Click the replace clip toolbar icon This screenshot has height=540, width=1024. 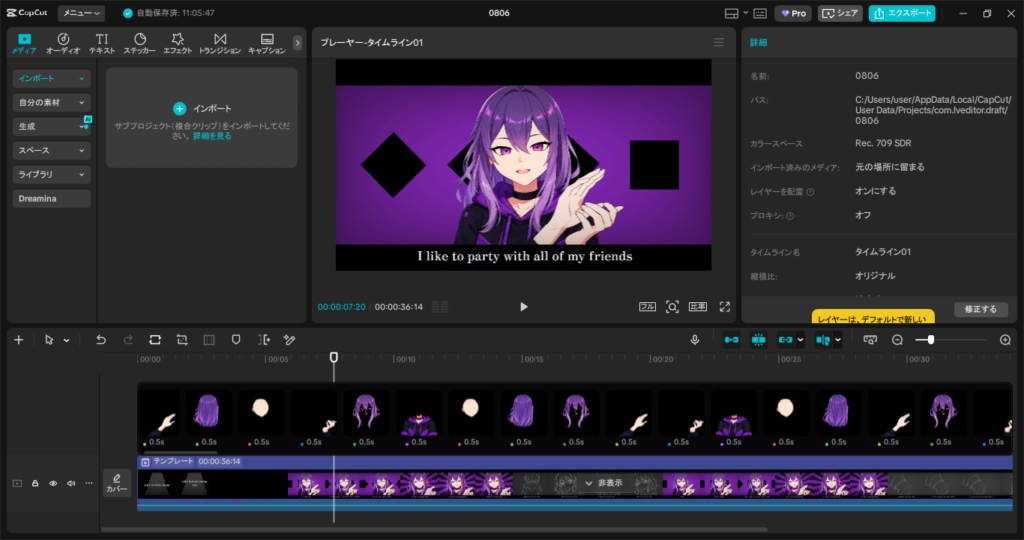point(155,340)
